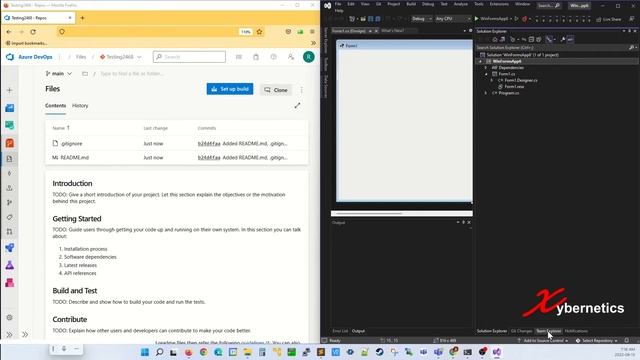The width and height of the screenshot is (640, 360).
Task: Click the Azure DevOps search field
Action: [x=189, y=57]
